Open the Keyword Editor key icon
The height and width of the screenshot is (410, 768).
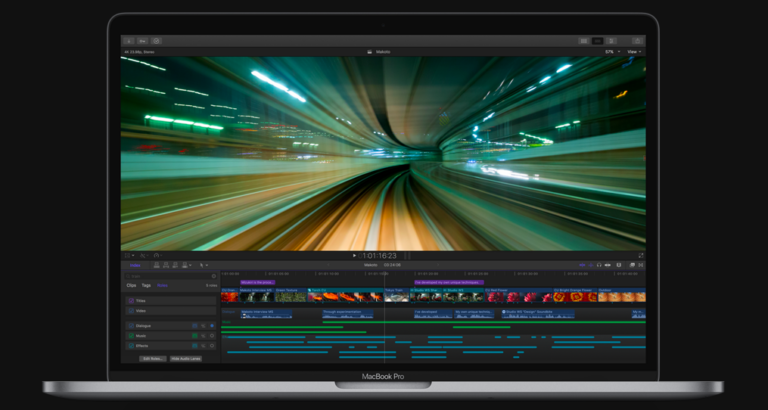[x=143, y=41]
